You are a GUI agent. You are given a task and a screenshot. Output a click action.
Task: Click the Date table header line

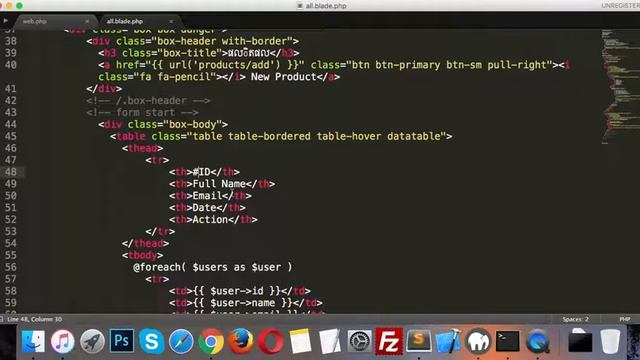pos(207,207)
